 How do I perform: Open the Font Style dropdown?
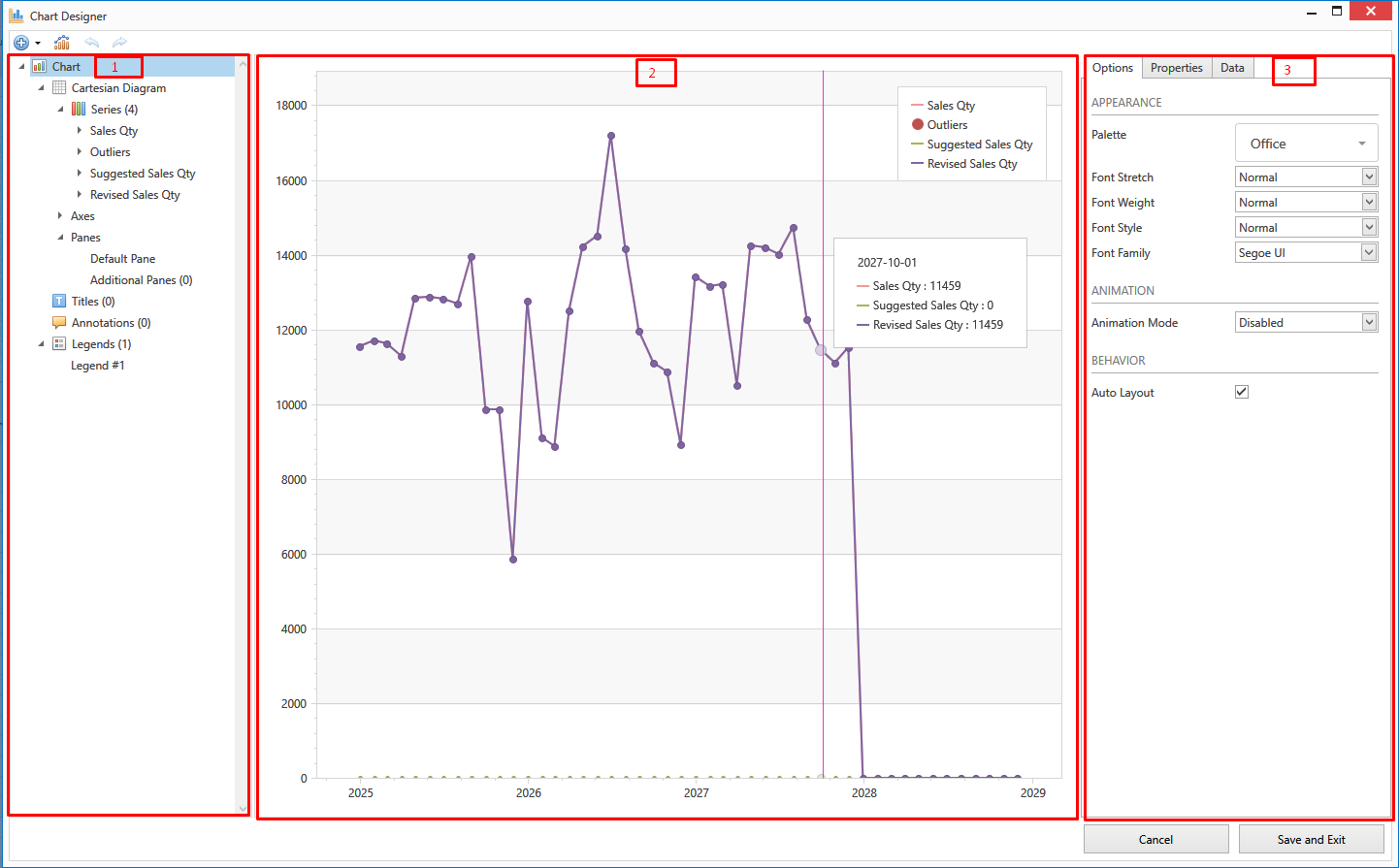coord(1306,227)
